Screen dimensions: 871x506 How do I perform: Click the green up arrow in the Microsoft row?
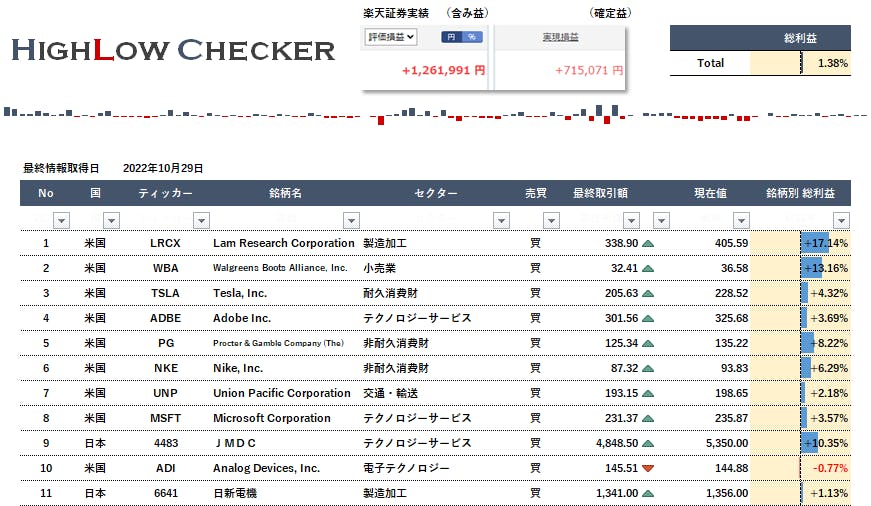648,418
